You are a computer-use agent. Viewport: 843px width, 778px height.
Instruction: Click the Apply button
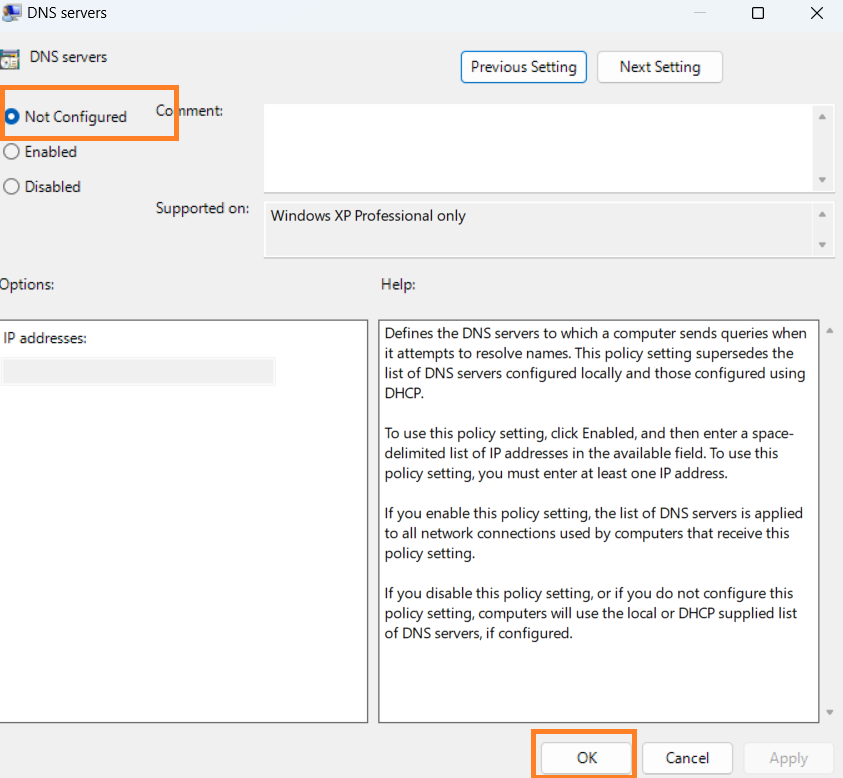[x=788, y=758]
